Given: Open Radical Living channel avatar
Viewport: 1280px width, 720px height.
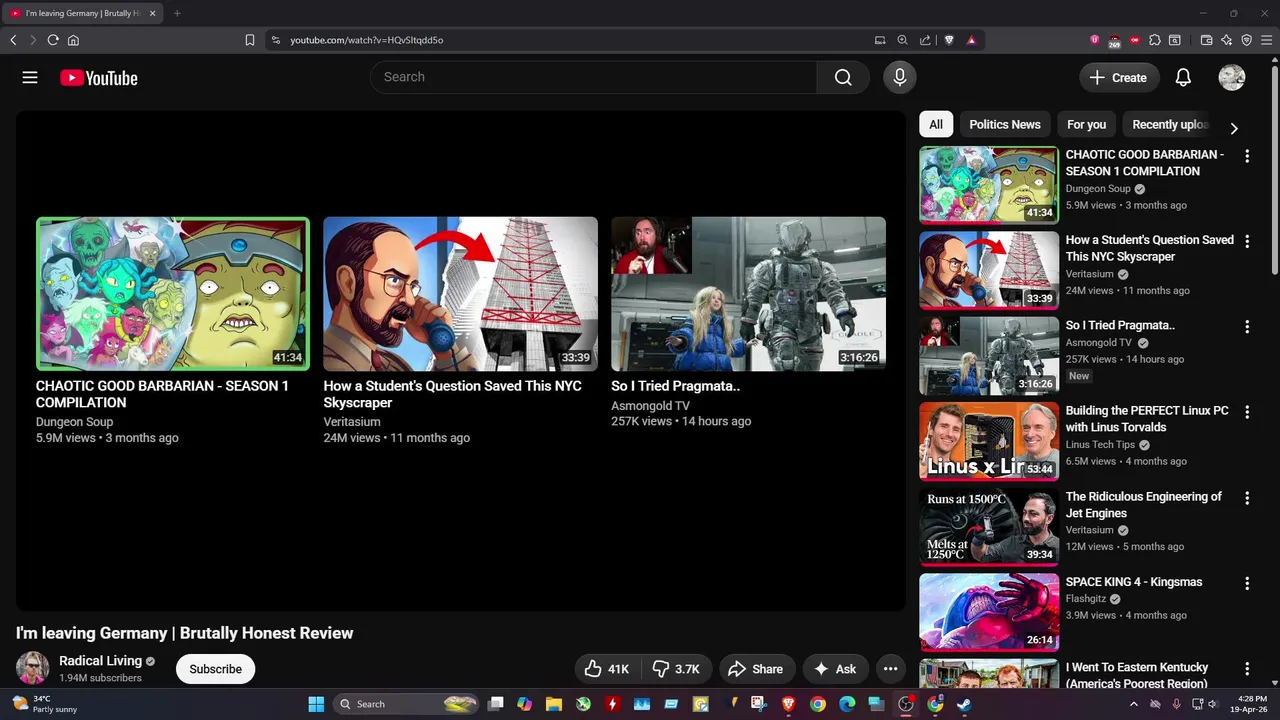Looking at the screenshot, I should click(x=32, y=668).
